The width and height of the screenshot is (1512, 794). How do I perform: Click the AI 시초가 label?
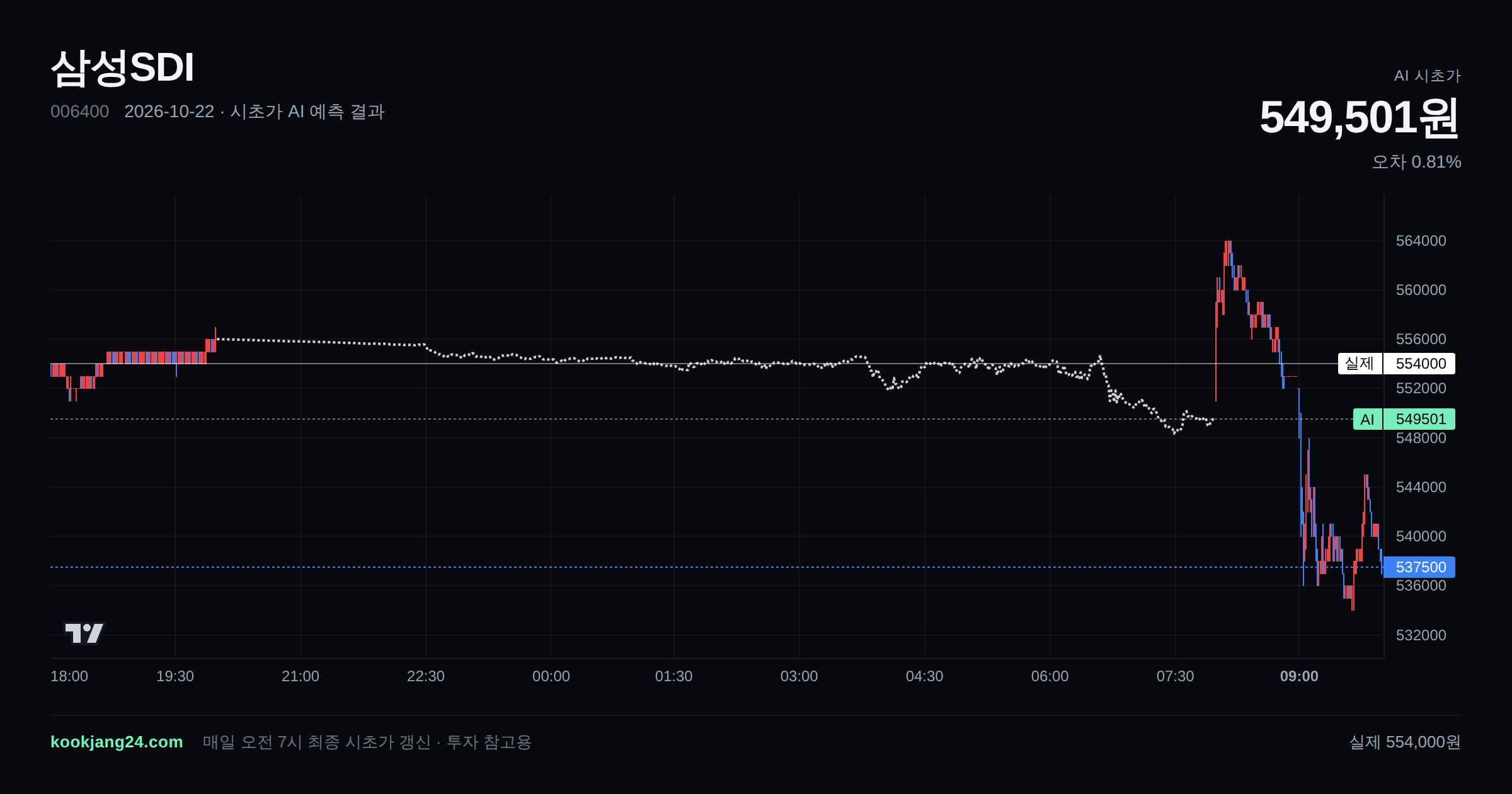(x=1427, y=76)
